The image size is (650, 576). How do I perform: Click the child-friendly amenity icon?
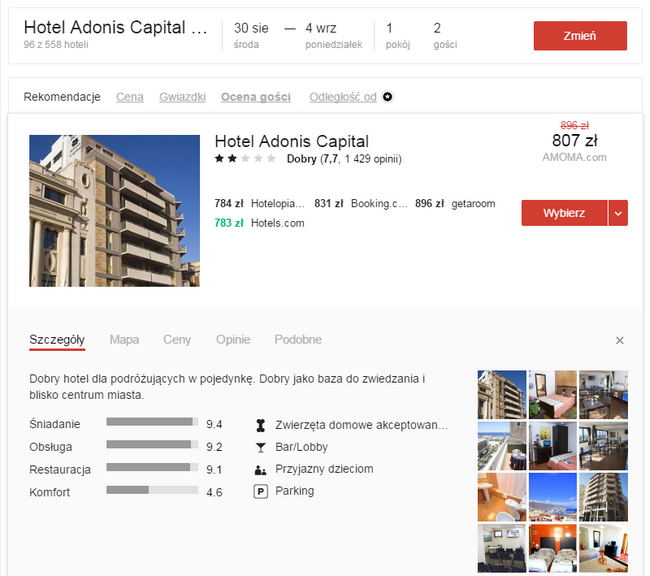point(261,469)
